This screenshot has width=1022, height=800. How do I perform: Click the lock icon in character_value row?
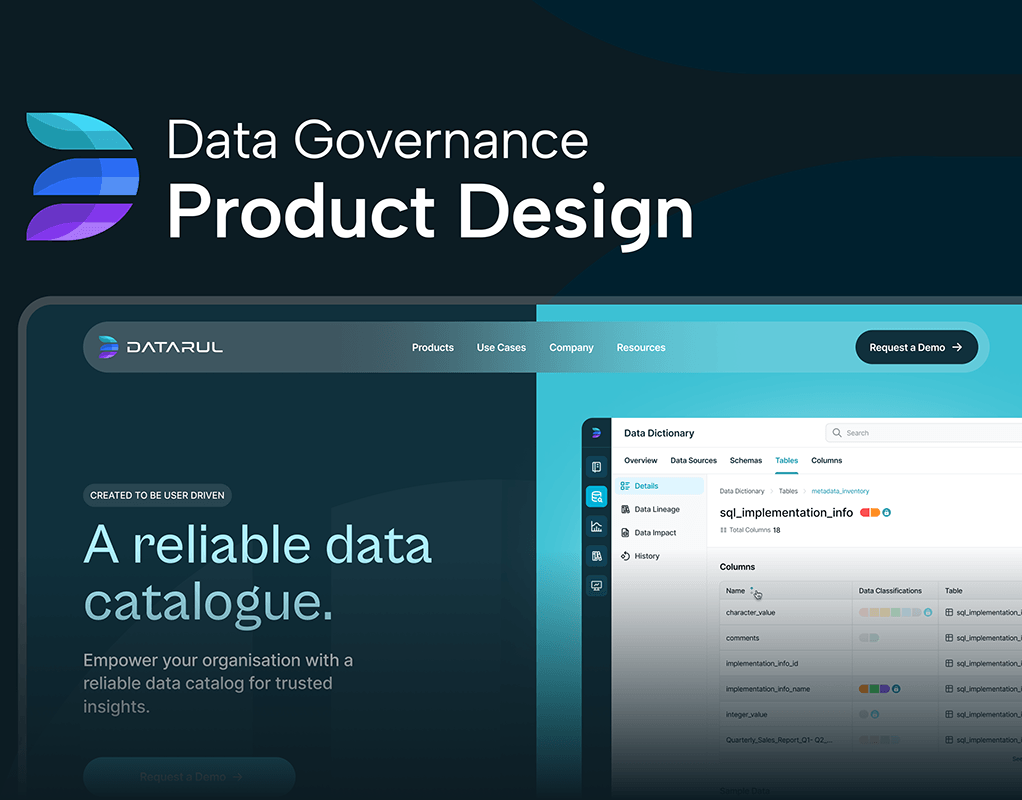pyautogui.click(x=928, y=612)
